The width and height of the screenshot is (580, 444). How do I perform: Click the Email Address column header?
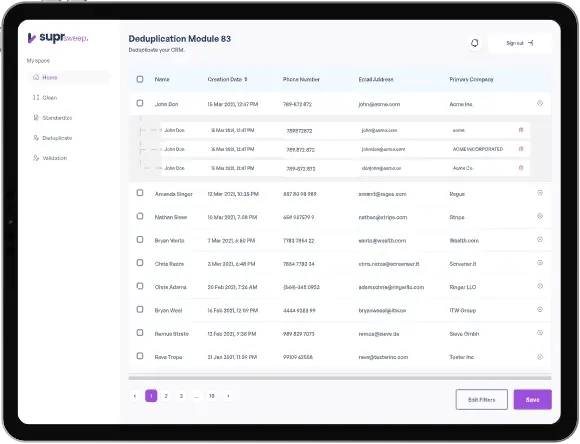[376, 79]
